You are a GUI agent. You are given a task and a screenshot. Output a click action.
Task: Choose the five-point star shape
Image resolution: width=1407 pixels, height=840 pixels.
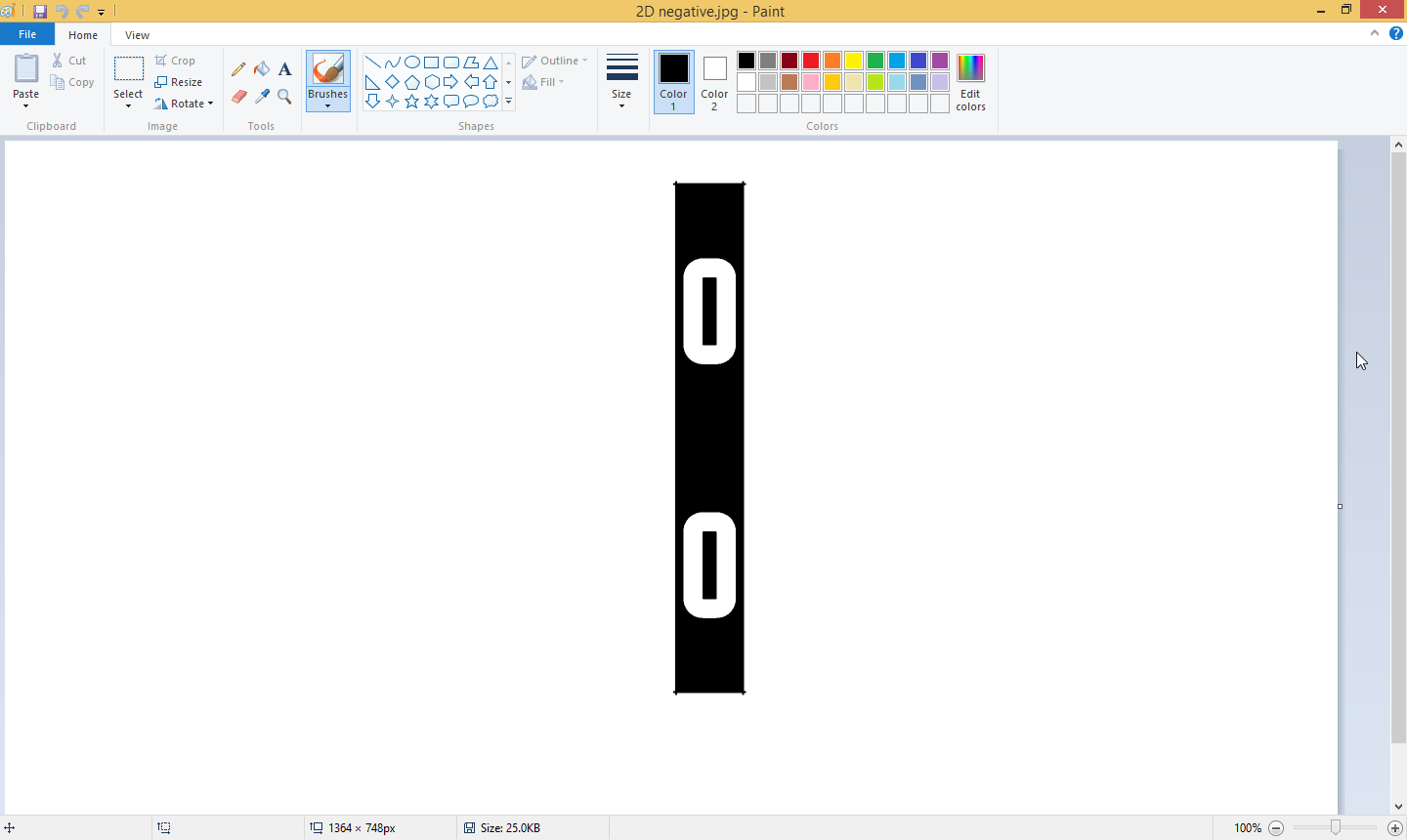[411, 102]
